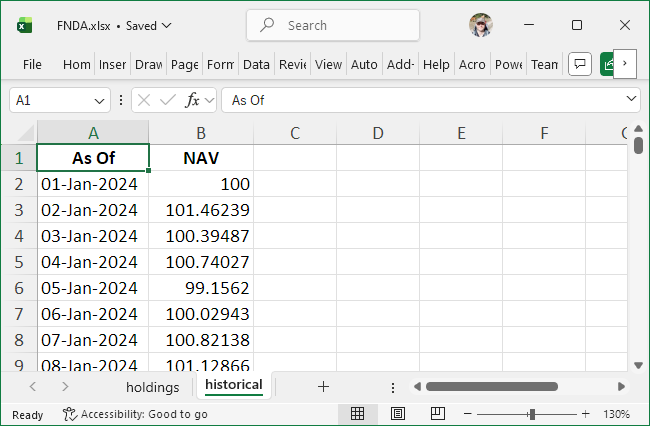Open the View ribbon tab
The height and width of the screenshot is (426, 650).
[328, 65]
